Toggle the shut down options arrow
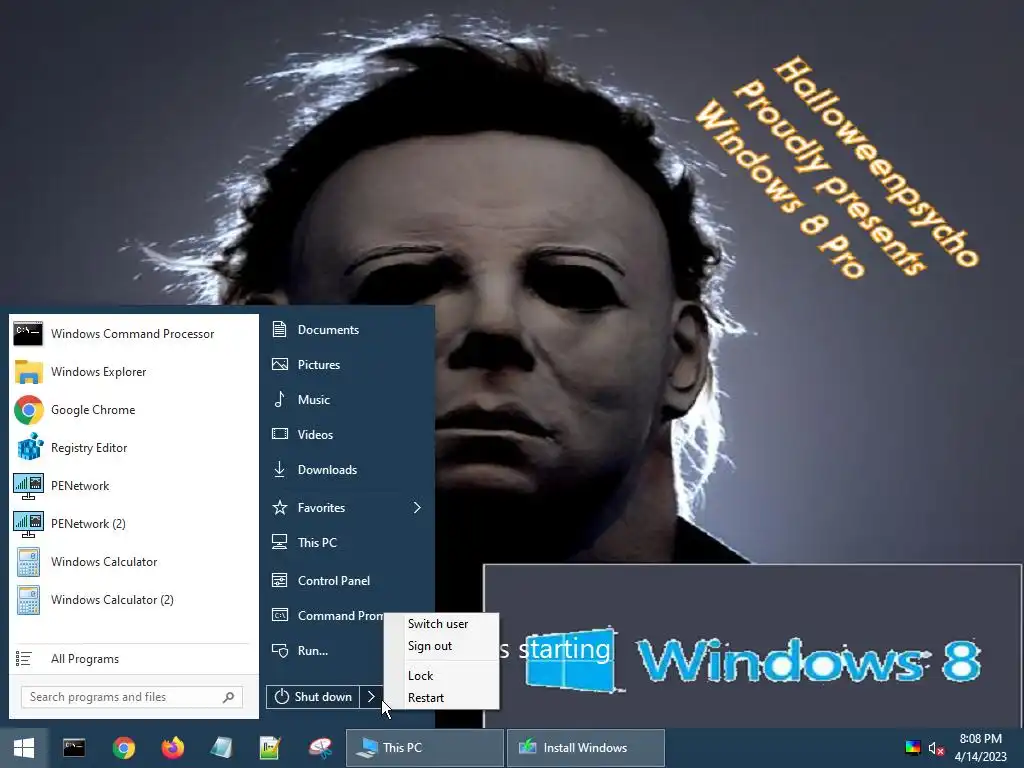 point(371,697)
